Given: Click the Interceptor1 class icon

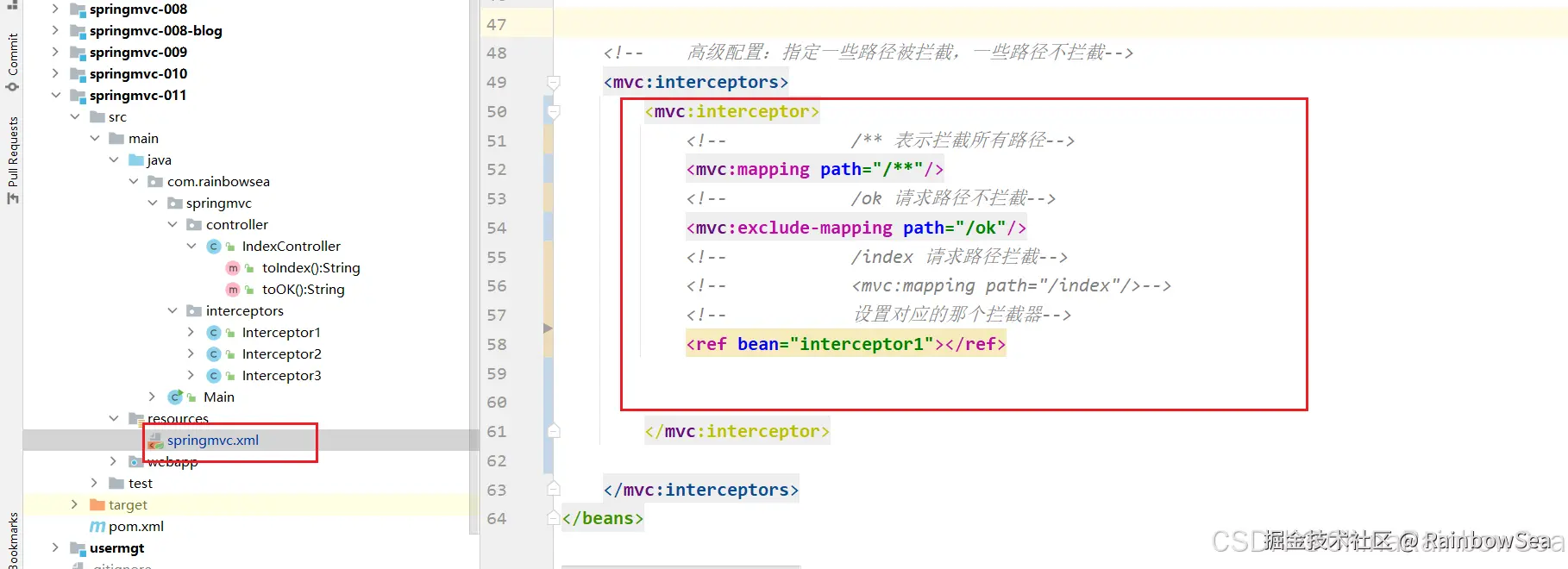Looking at the screenshot, I should click(x=214, y=333).
